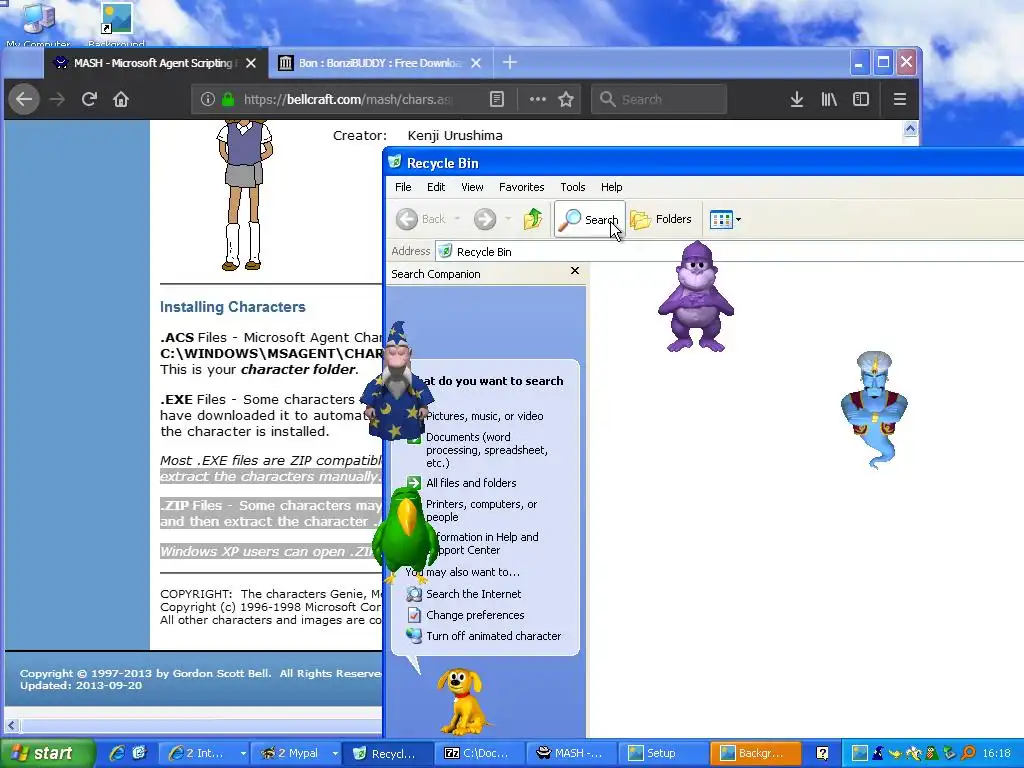Search for Printers, computers, or people

(x=481, y=511)
